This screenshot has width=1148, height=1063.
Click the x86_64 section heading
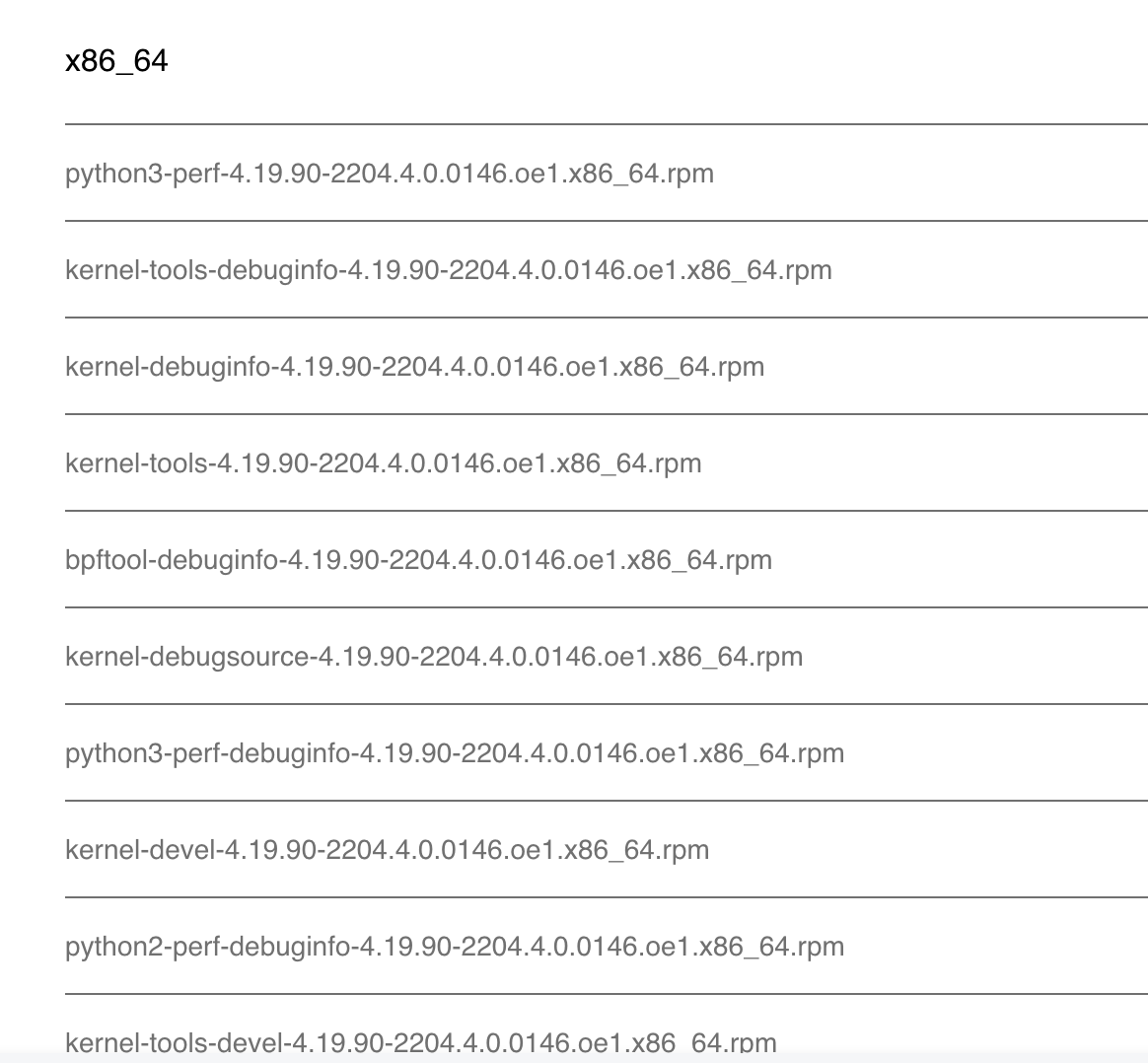point(116,61)
